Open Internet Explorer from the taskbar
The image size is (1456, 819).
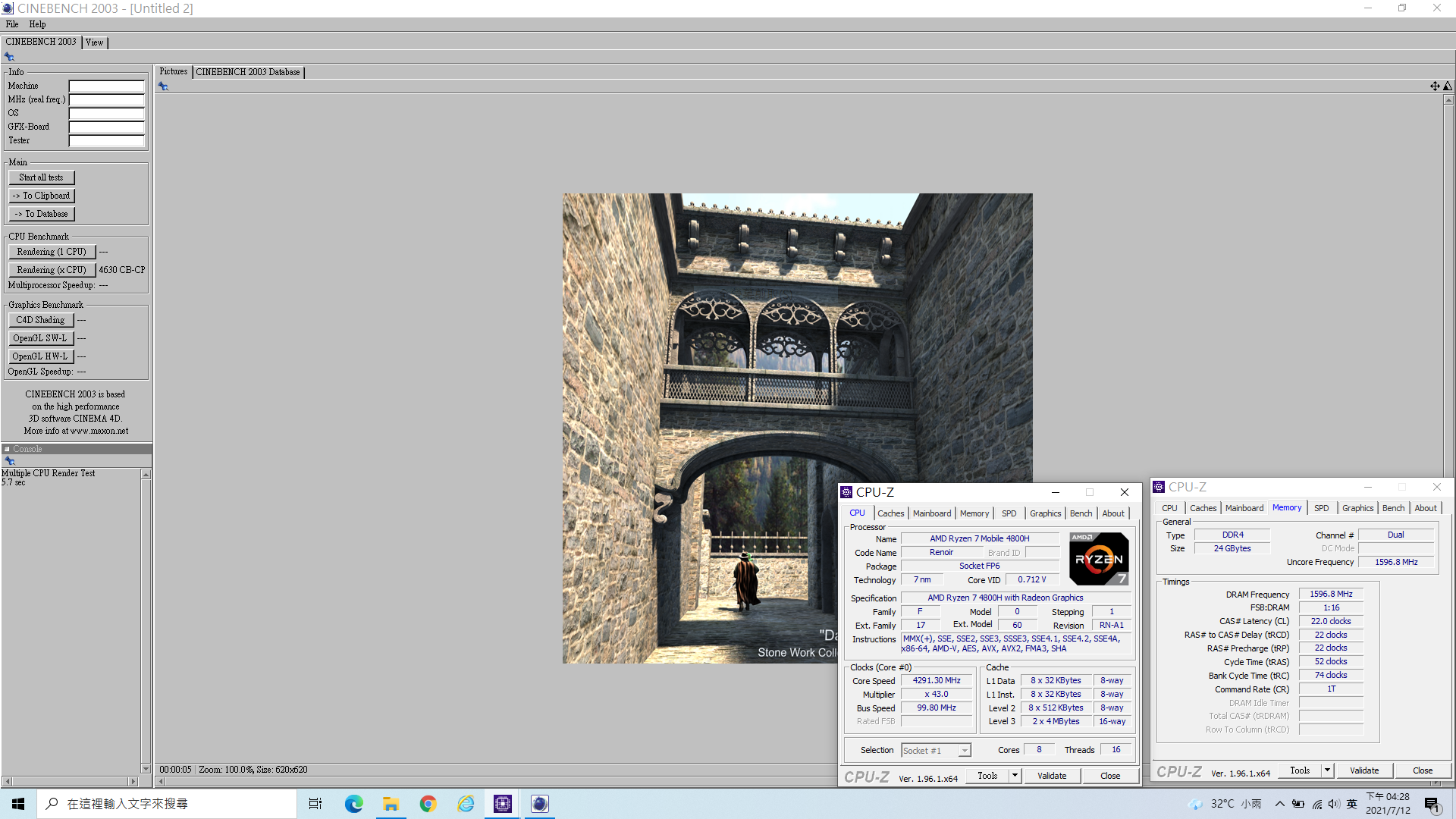tap(465, 804)
